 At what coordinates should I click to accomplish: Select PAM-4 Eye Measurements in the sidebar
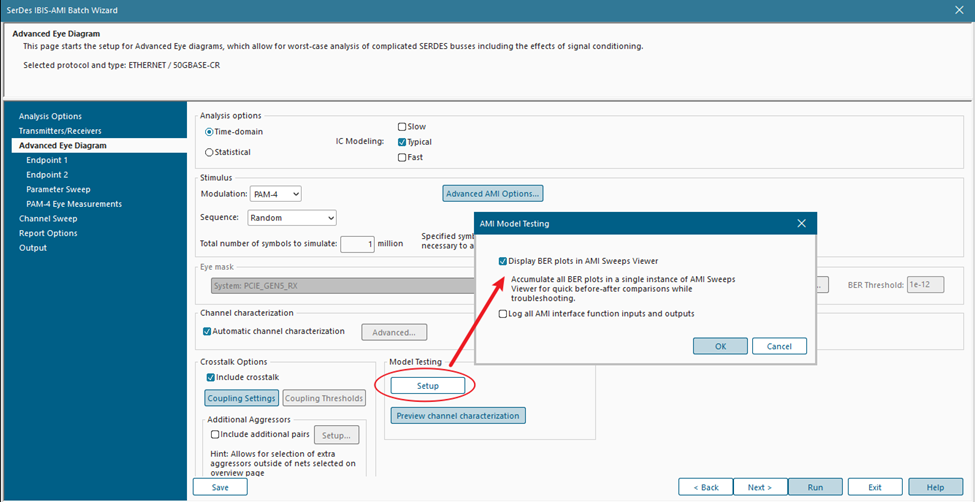pos(74,204)
